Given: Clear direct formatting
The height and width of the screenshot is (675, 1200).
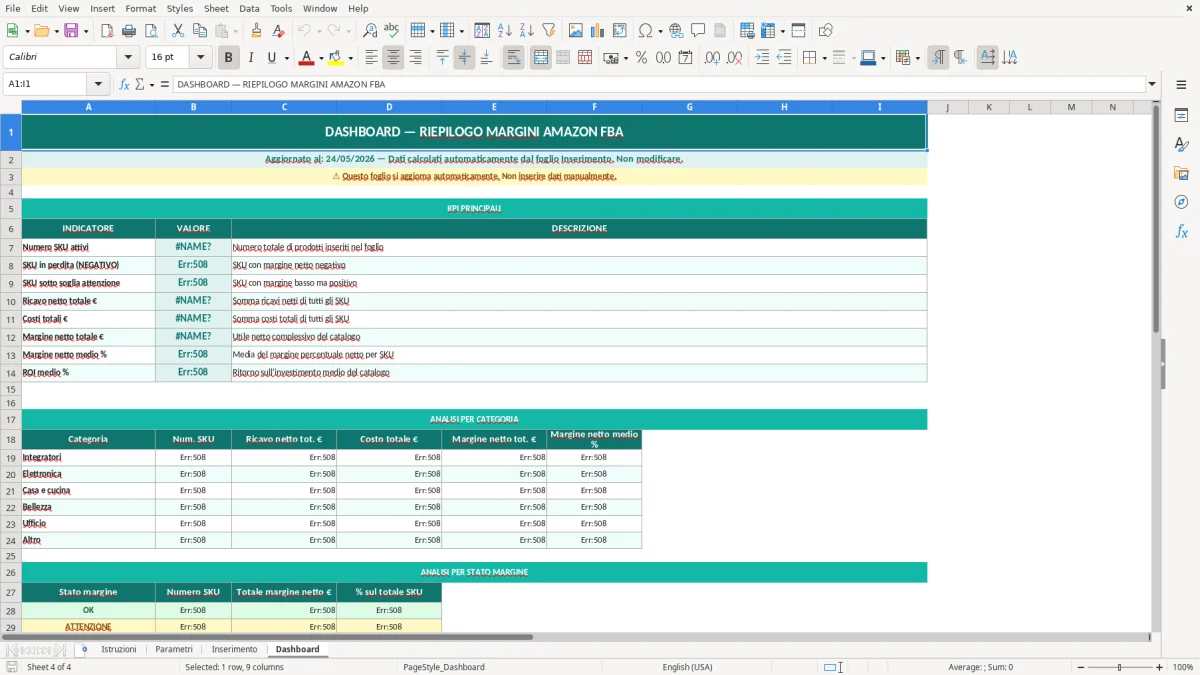Looking at the screenshot, I should (278, 31).
